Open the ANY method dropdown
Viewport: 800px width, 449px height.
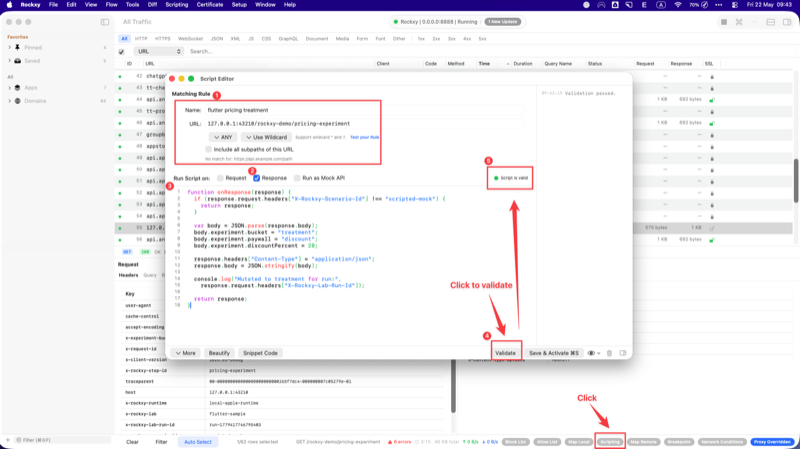click(x=223, y=137)
